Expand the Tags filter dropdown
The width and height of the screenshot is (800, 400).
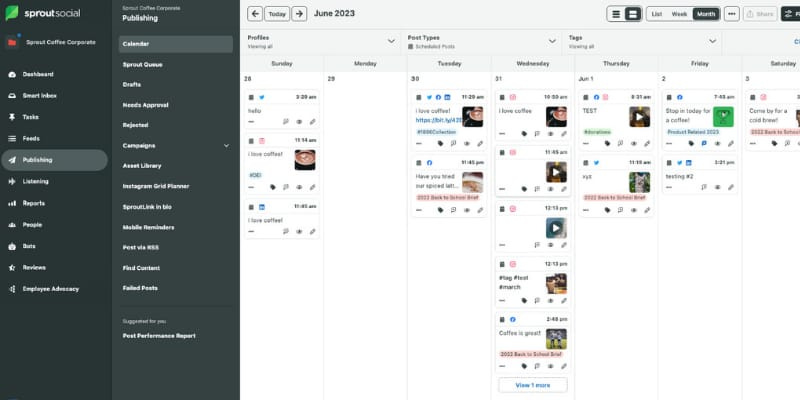click(x=712, y=41)
